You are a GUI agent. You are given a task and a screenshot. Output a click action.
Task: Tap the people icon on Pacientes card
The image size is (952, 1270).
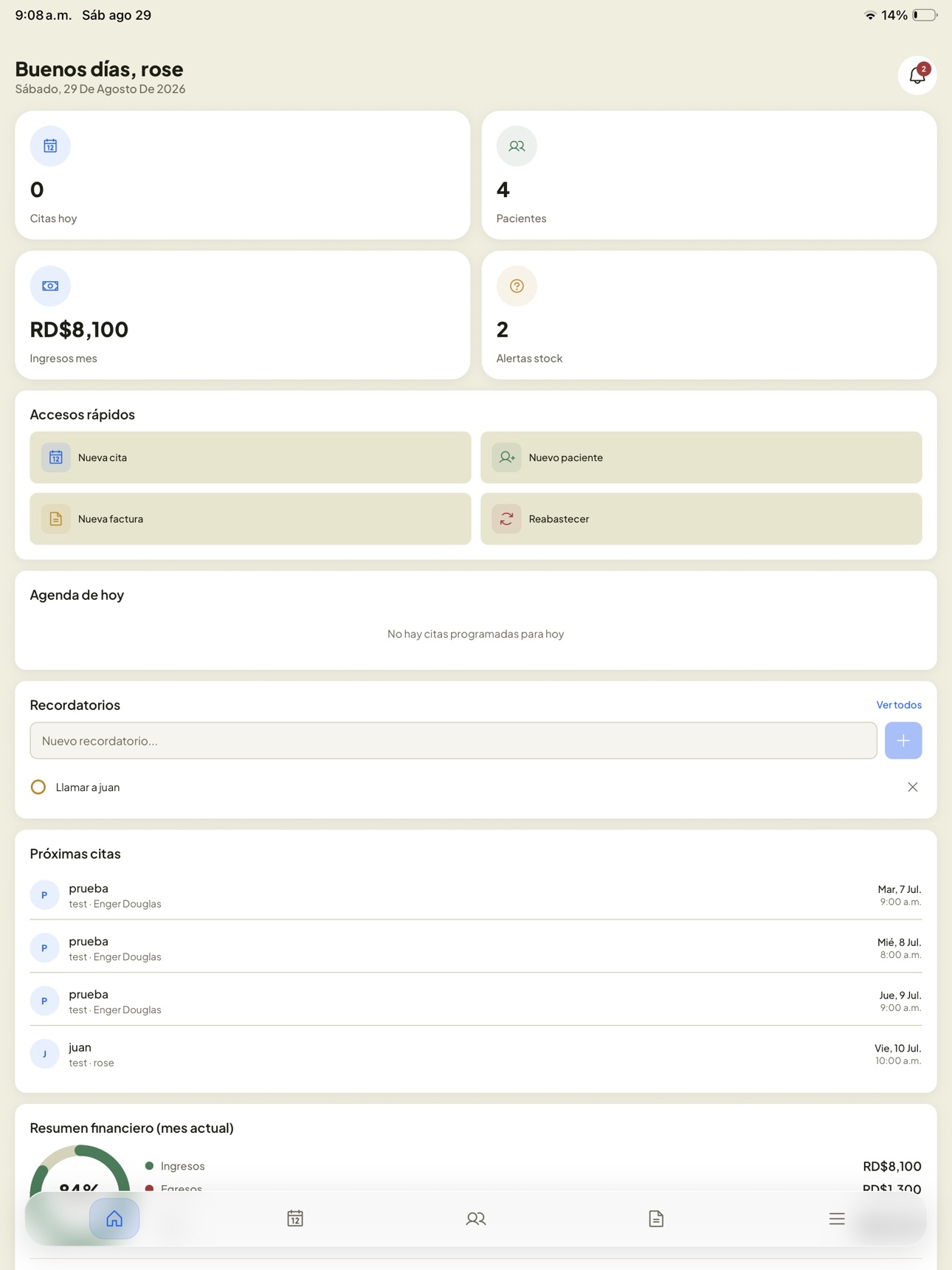tap(517, 146)
